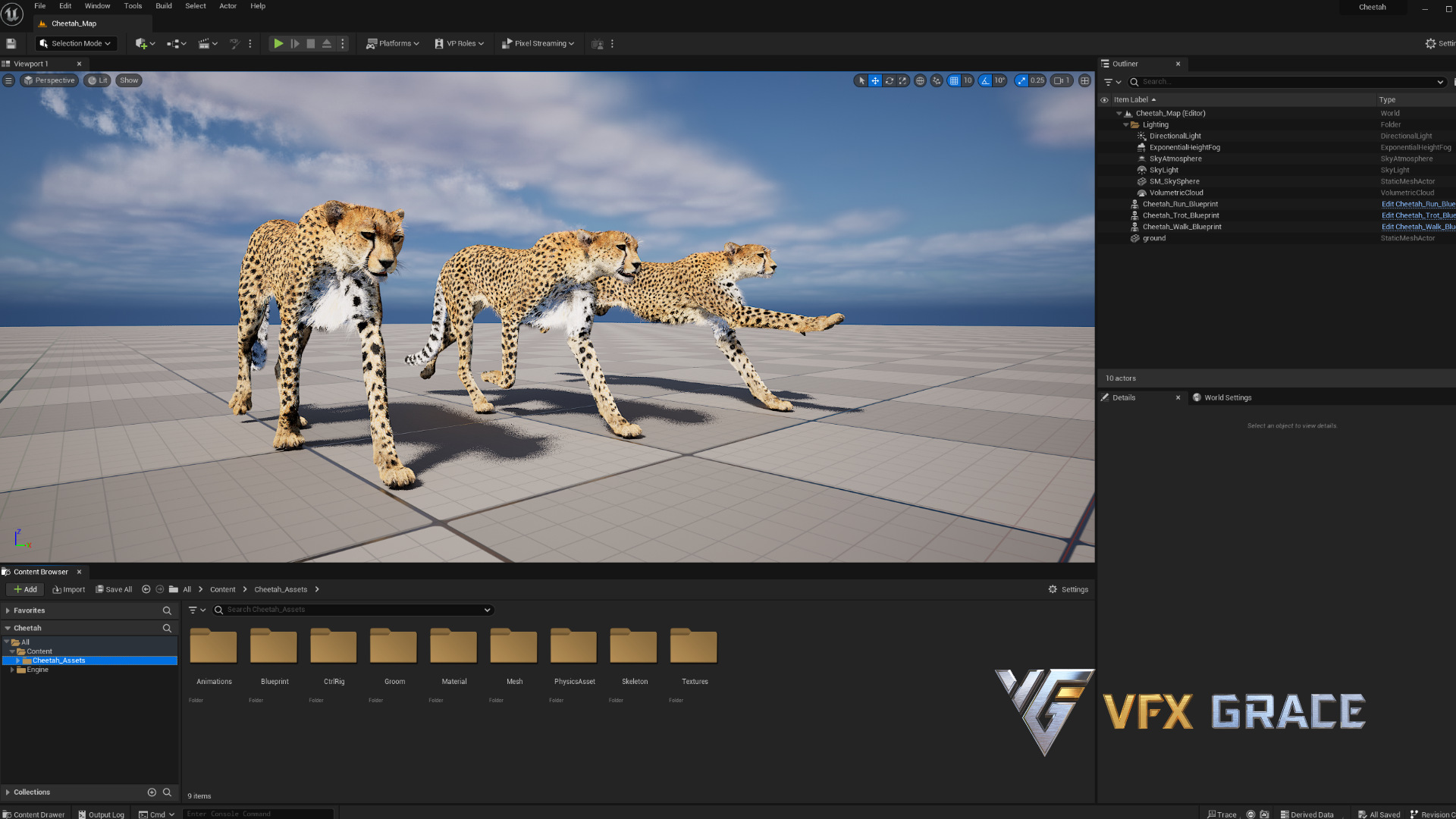
Task: Toggle surface snapping icon
Action: tap(937, 80)
